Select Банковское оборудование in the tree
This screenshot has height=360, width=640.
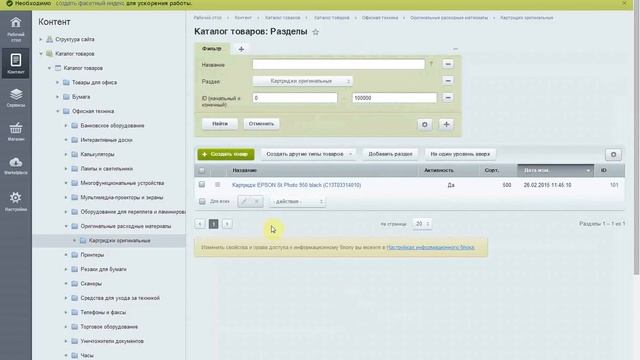[x=112, y=126]
